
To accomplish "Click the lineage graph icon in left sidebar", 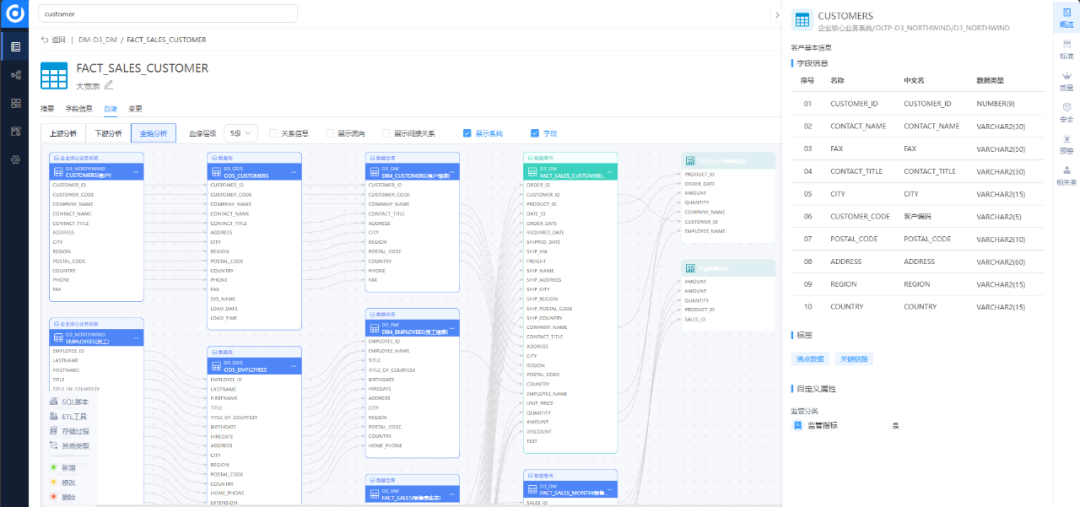I will (15, 75).
